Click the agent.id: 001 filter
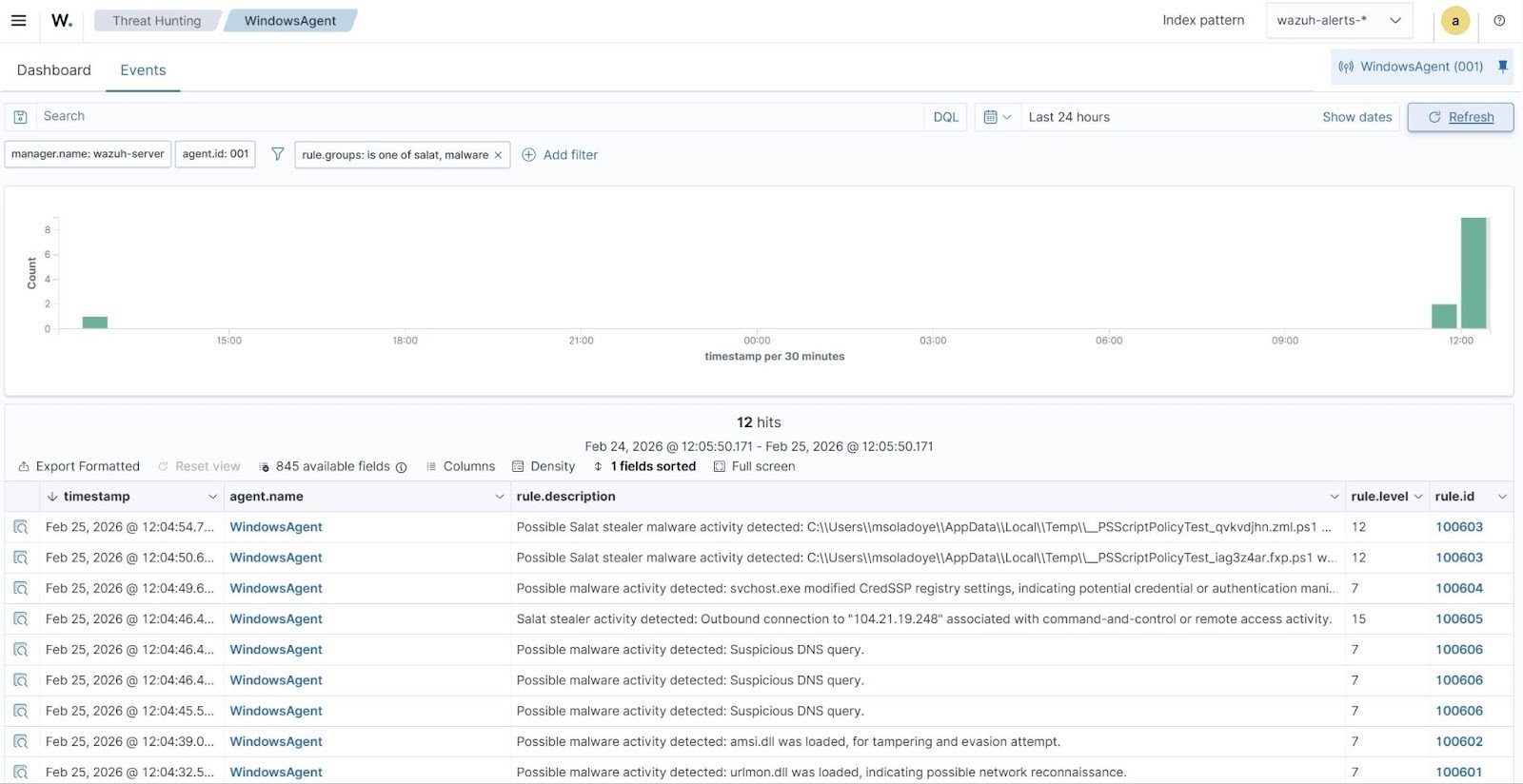1523x784 pixels. click(x=215, y=154)
